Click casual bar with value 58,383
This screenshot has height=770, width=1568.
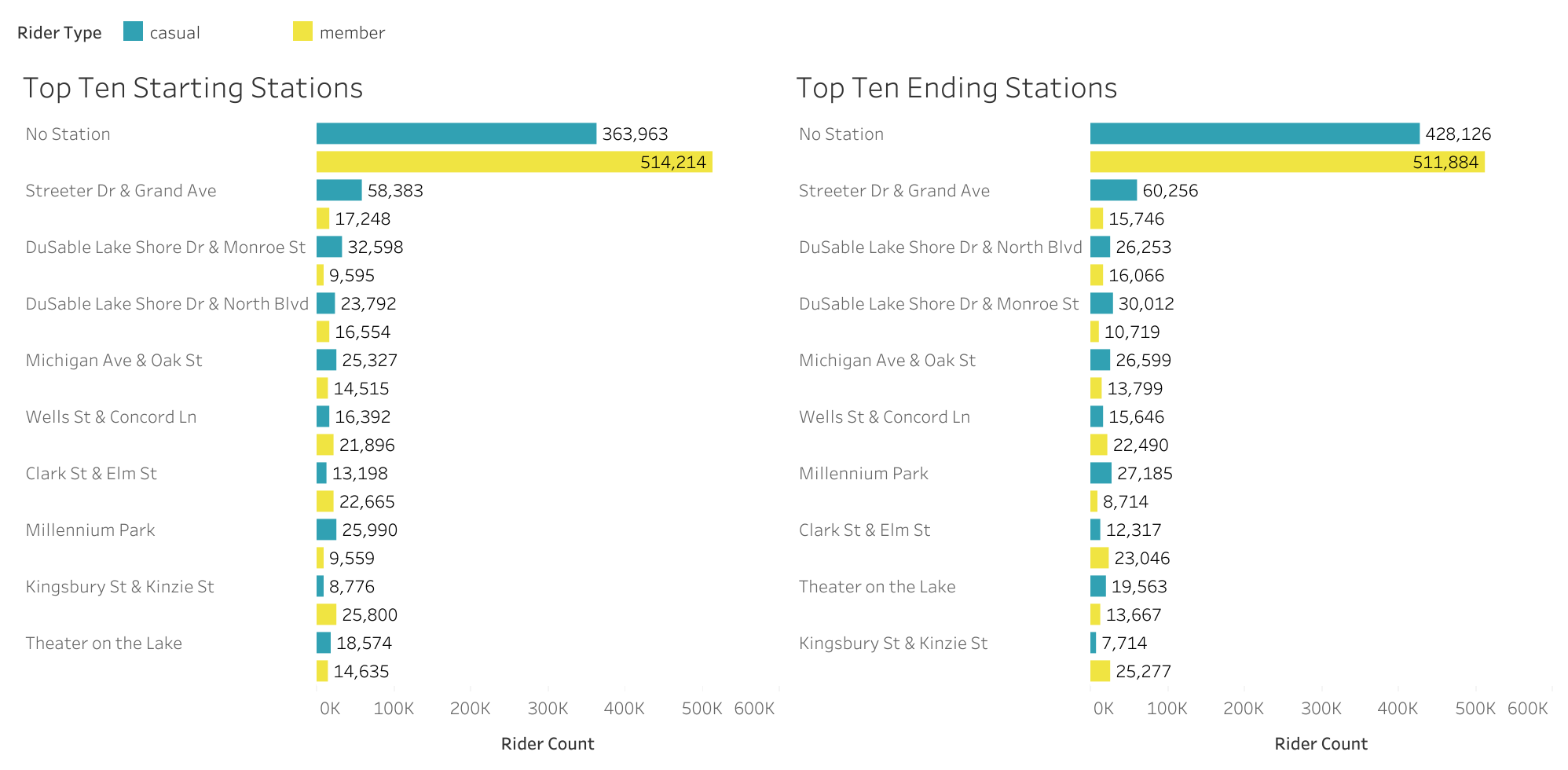click(x=339, y=190)
